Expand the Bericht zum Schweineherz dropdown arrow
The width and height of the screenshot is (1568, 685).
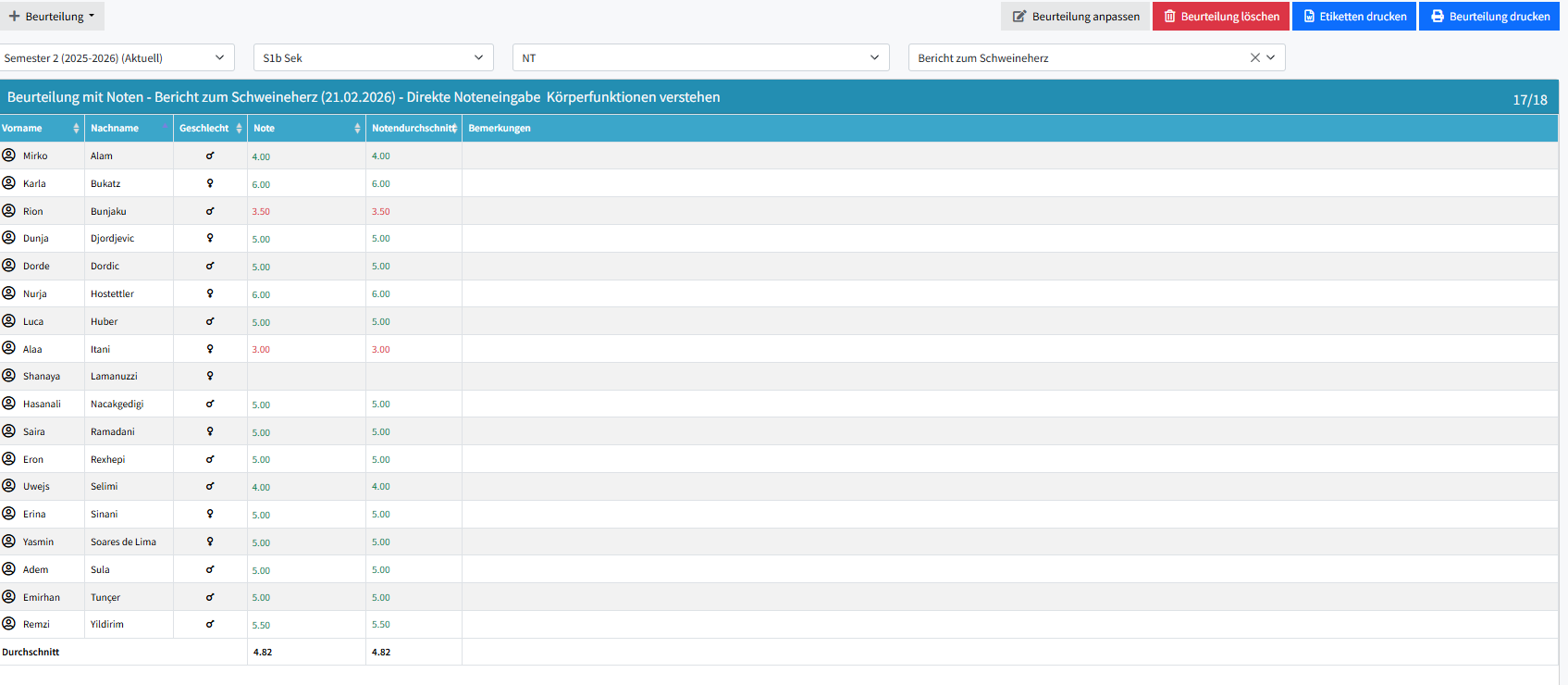[1271, 57]
